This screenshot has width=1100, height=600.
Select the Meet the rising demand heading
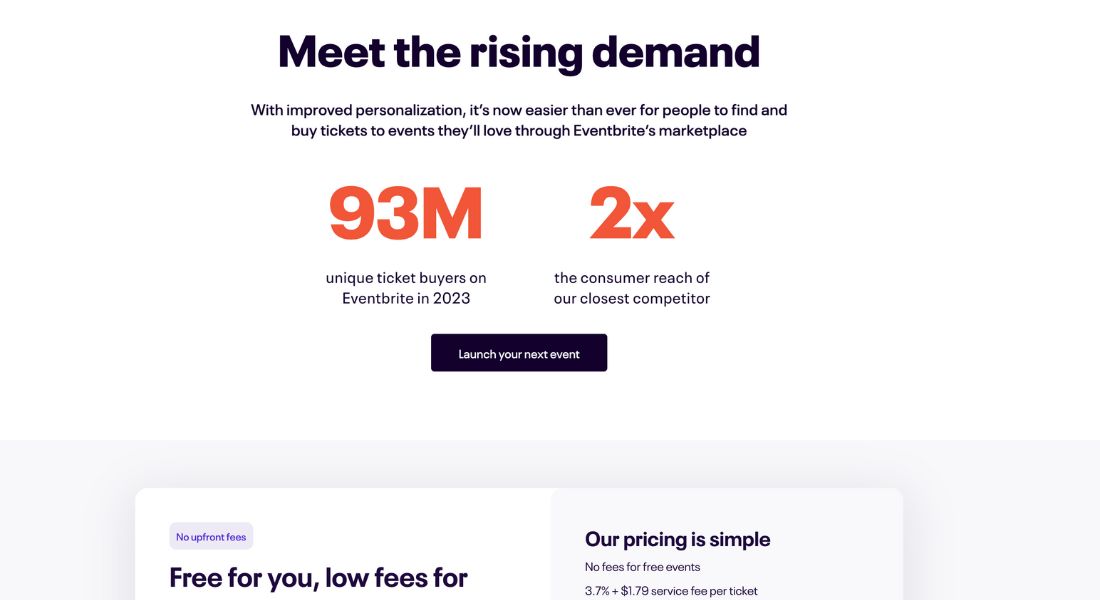pyautogui.click(x=518, y=52)
